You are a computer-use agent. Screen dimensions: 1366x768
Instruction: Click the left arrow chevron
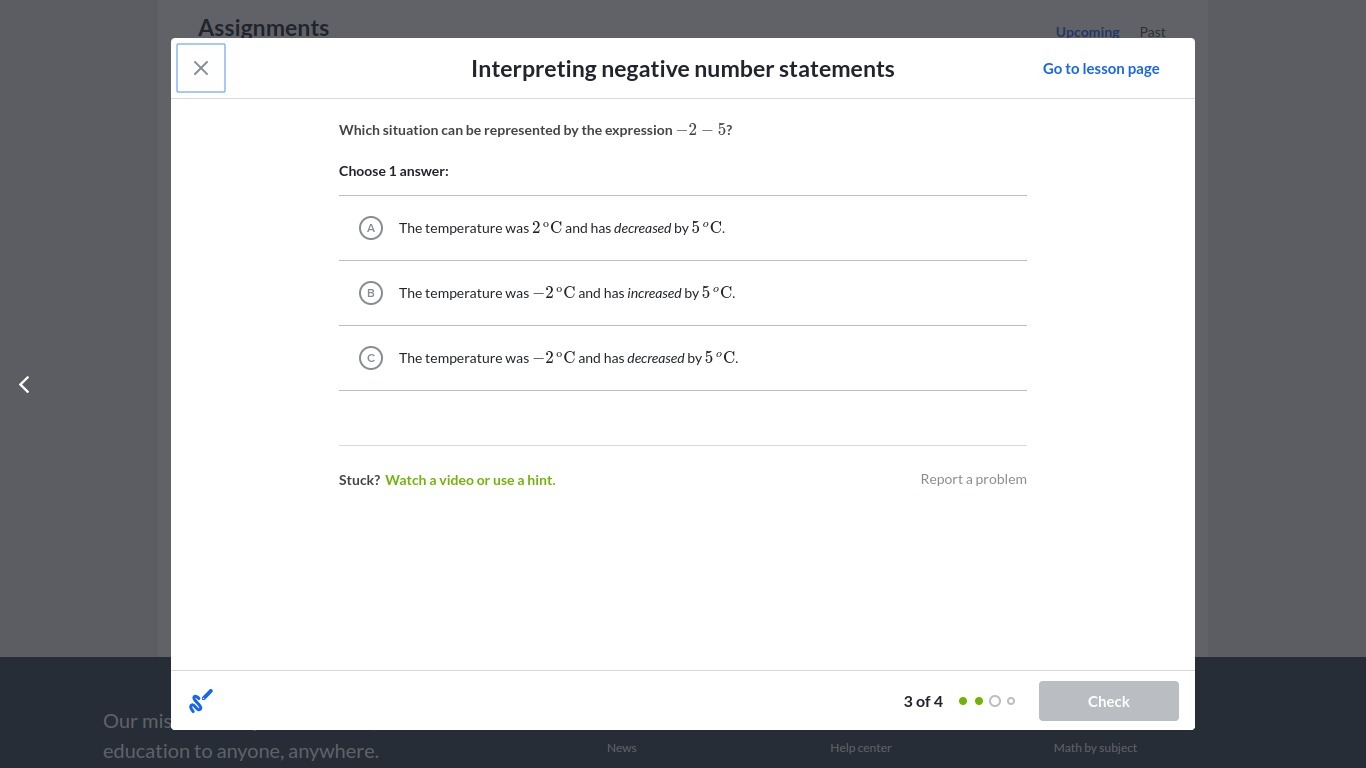click(x=24, y=384)
